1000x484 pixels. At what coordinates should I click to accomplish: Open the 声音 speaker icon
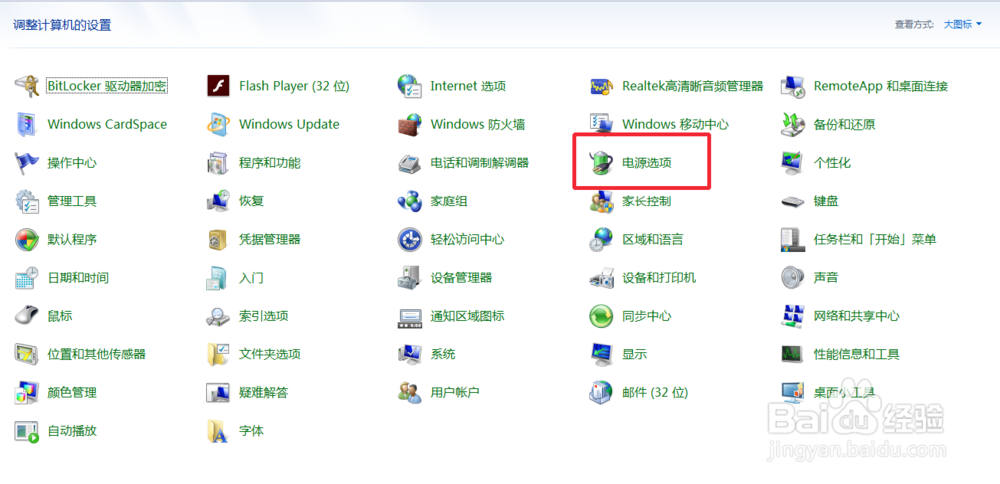[793, 277]
